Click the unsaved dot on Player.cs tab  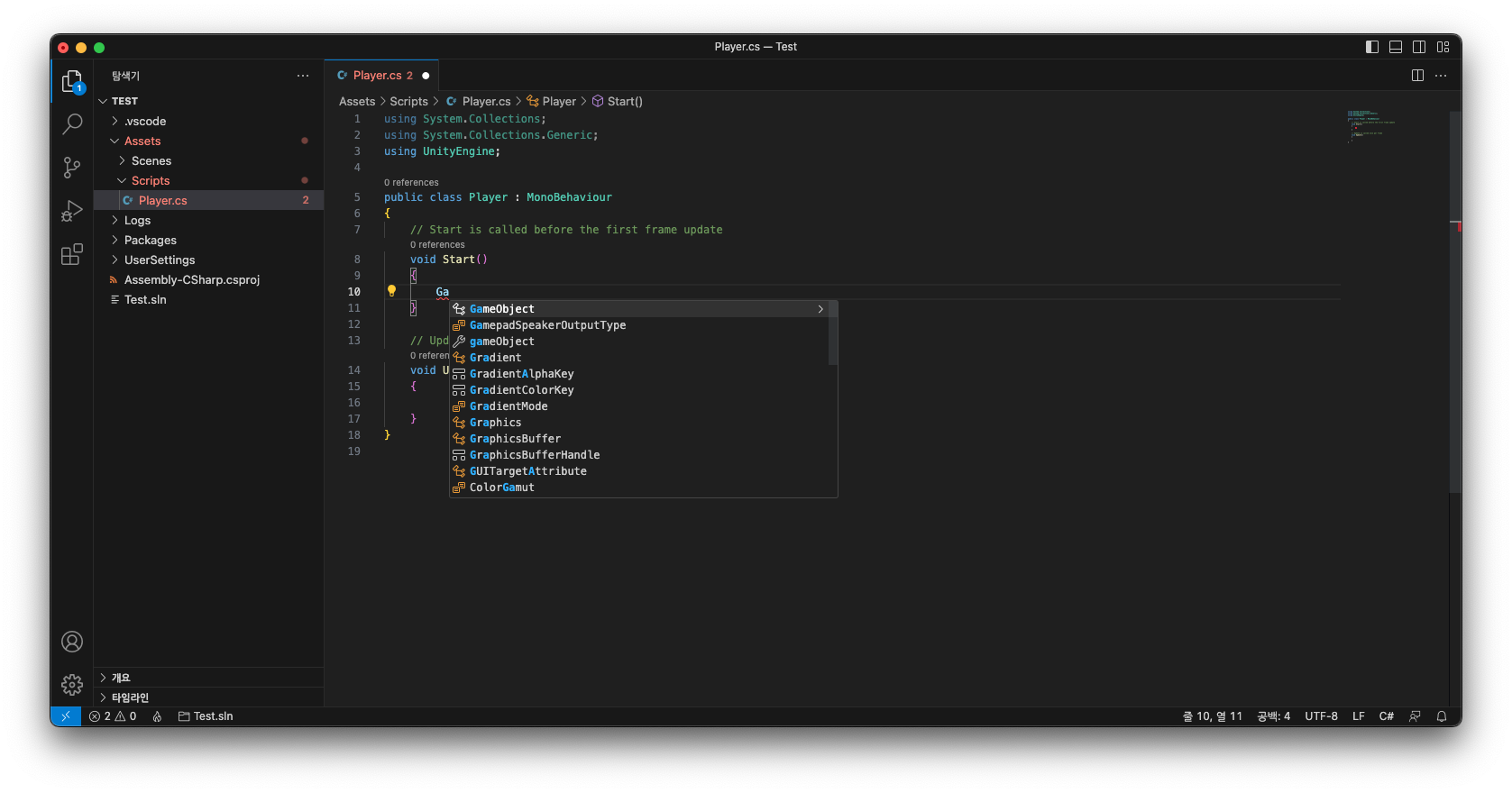(426, 76)
